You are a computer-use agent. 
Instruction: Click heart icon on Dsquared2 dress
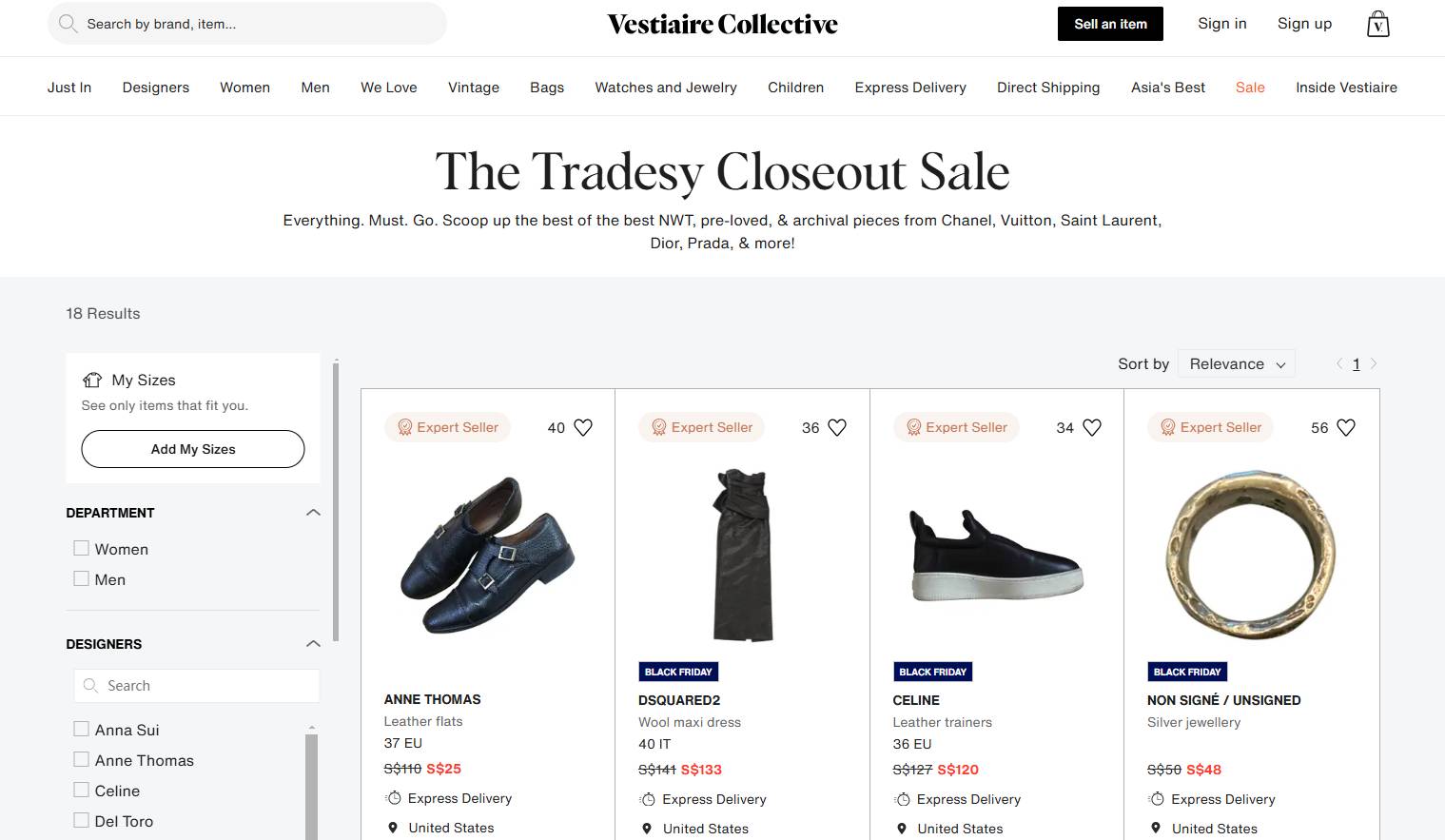(837, 428)
